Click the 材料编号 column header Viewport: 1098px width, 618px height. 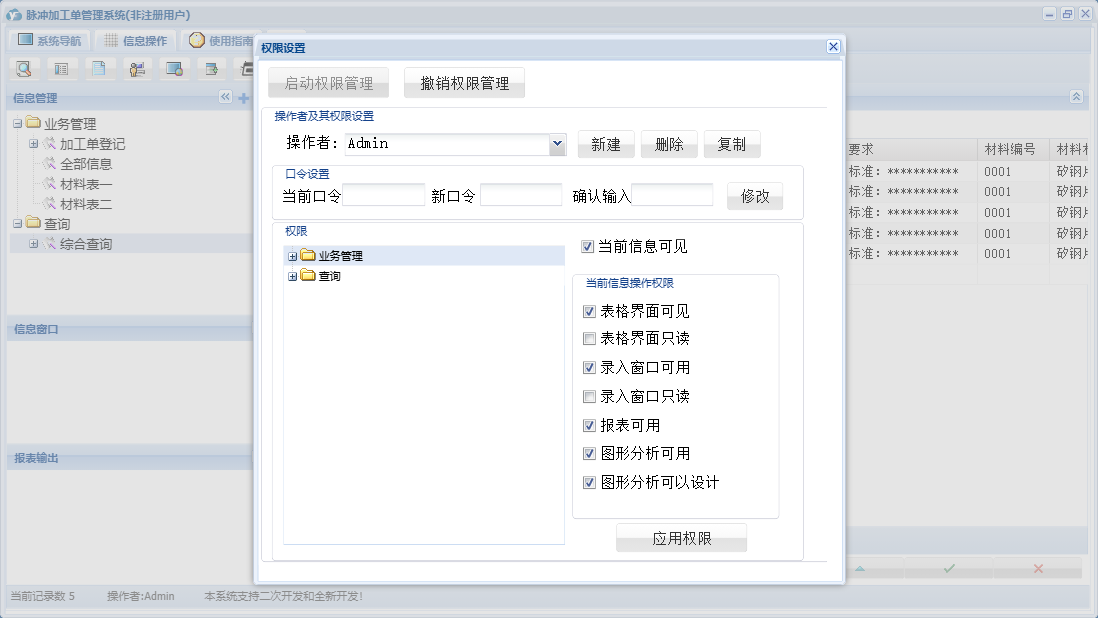pos(1013,149)
